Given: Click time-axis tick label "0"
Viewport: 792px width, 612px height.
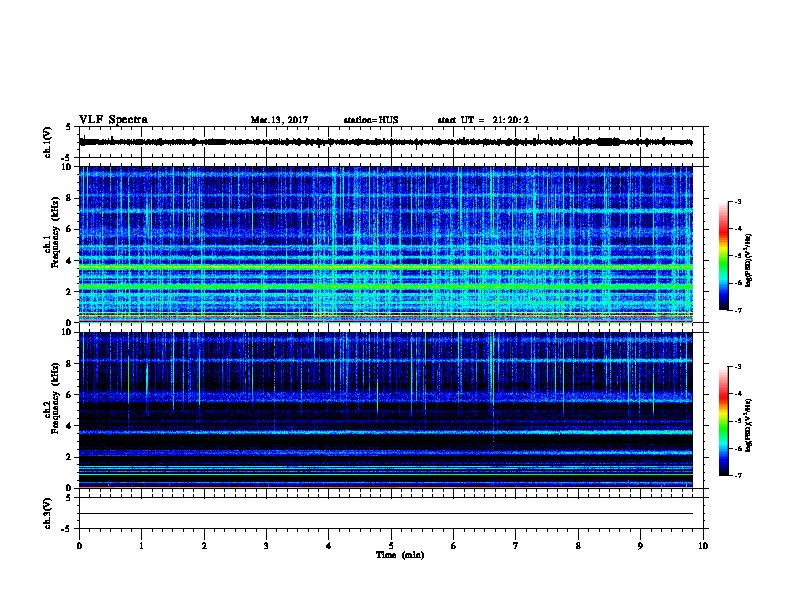Looking at the screenshot, I should 79,545.
